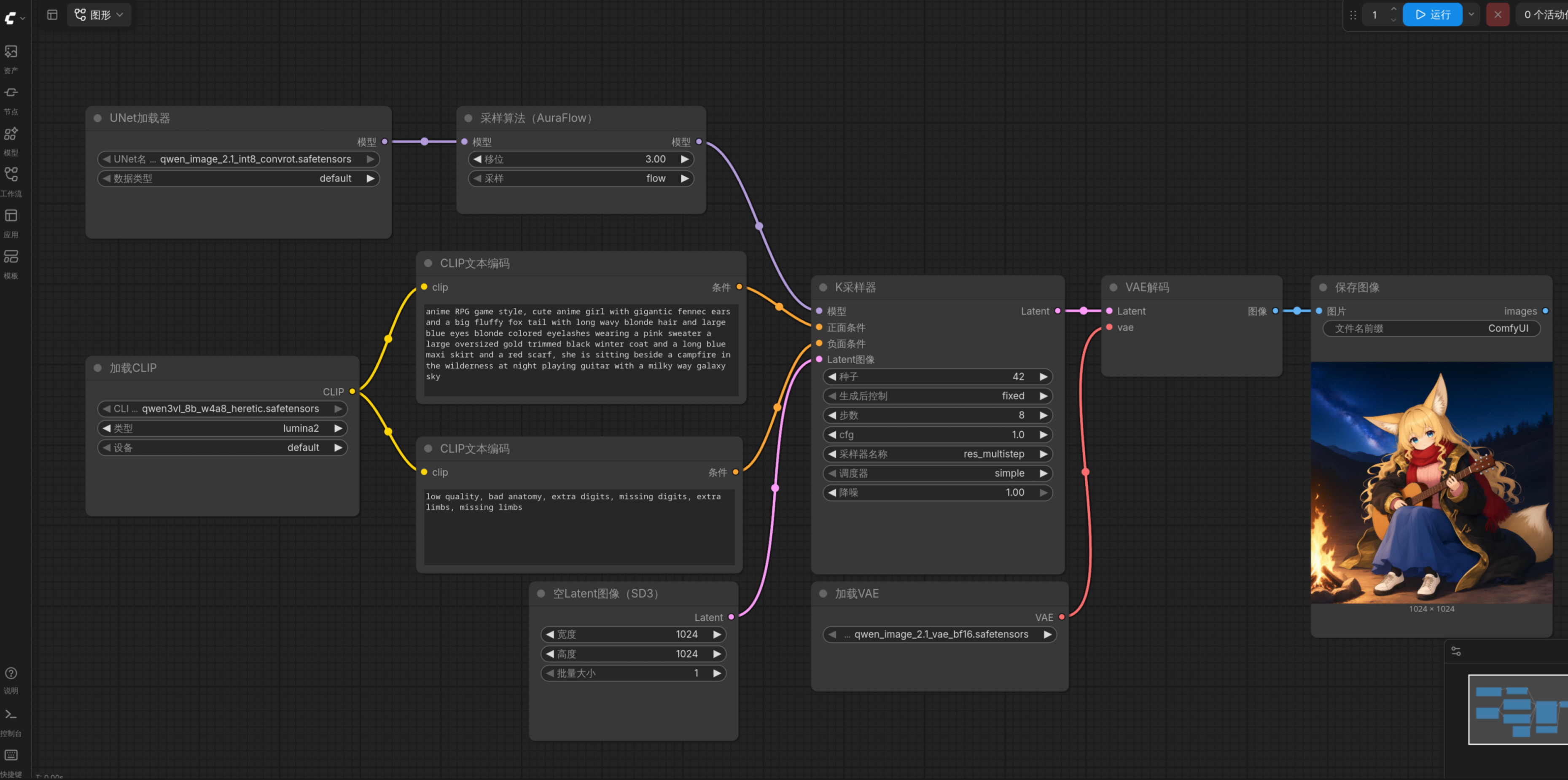Viewport: 1568px width, 780px height.
Task: Expand the run options arrow beside 运行
Action: point(1471,15)
